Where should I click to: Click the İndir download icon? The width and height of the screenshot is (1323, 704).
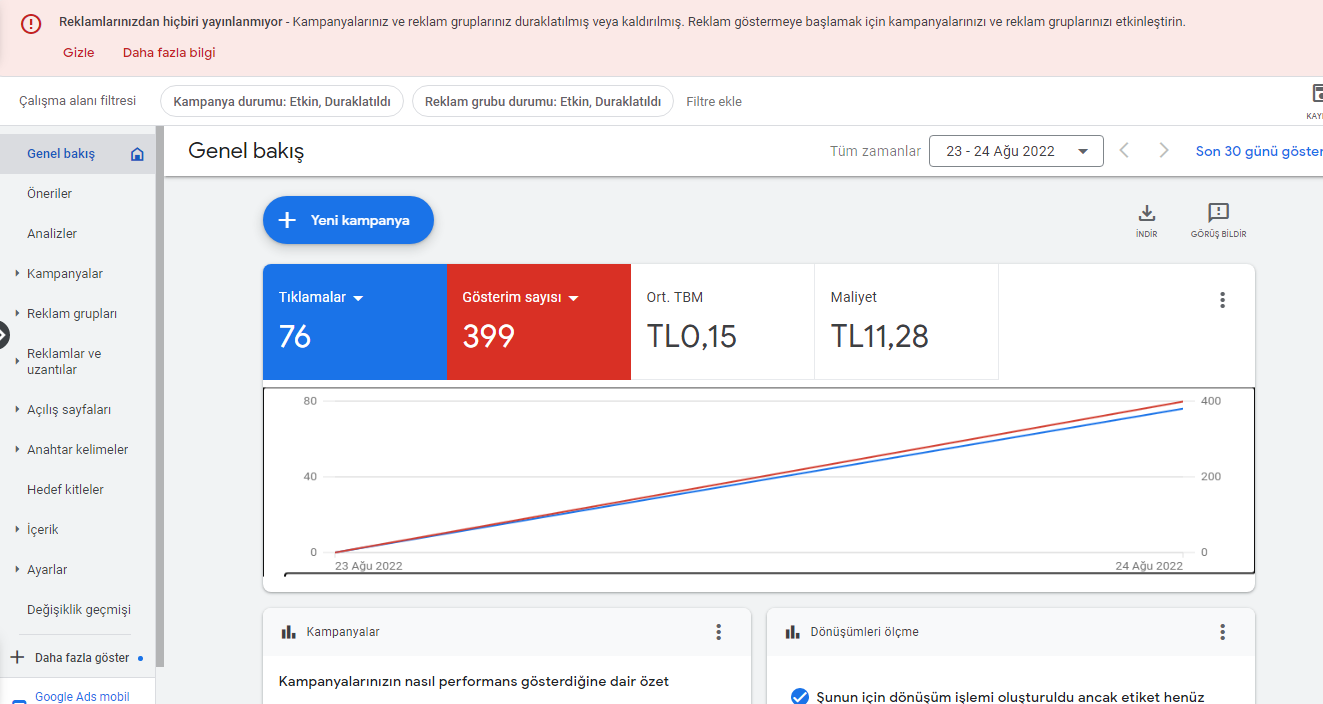tap(1147, 213)
